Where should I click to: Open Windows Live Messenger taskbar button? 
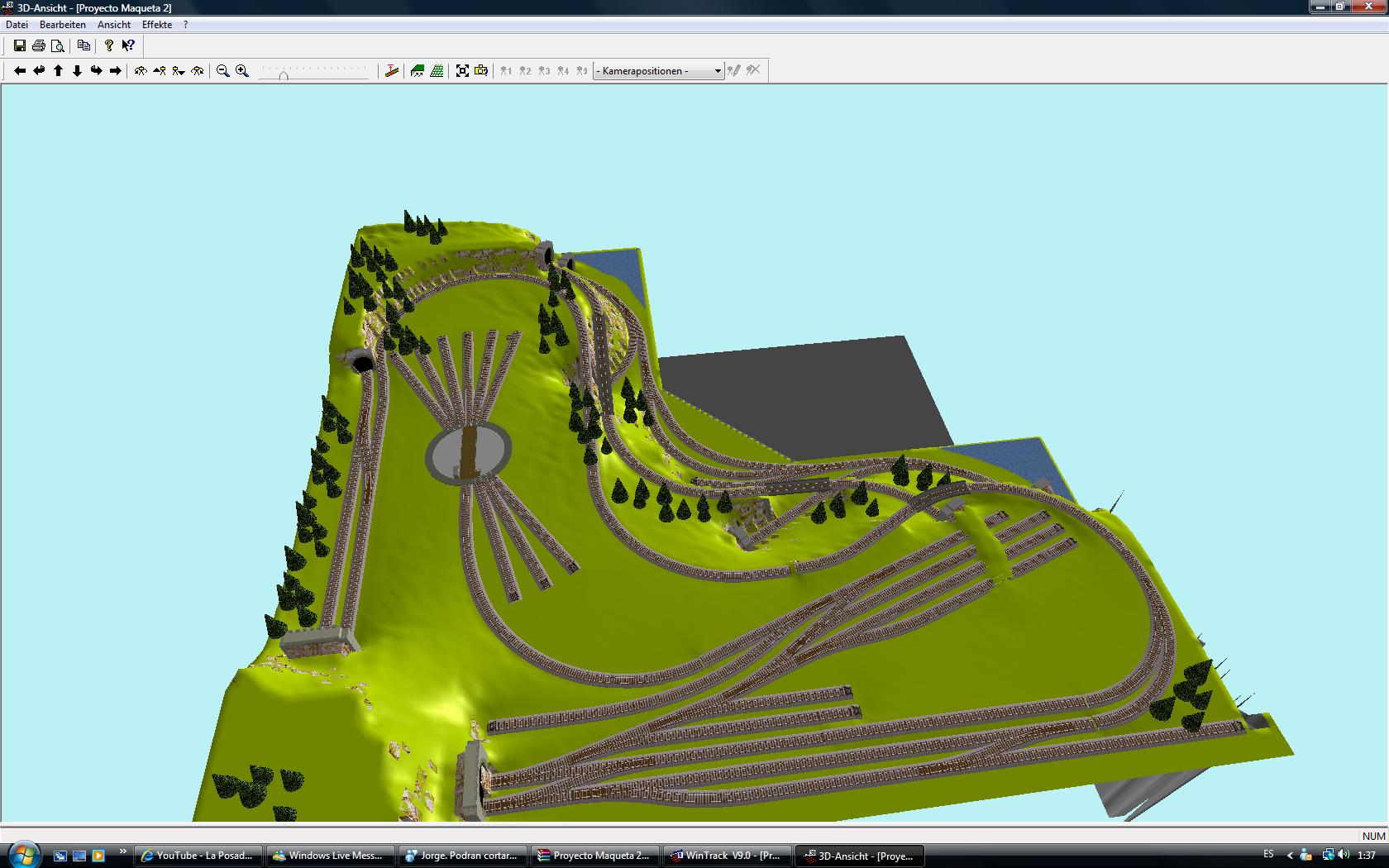click(x=329, y=856)
